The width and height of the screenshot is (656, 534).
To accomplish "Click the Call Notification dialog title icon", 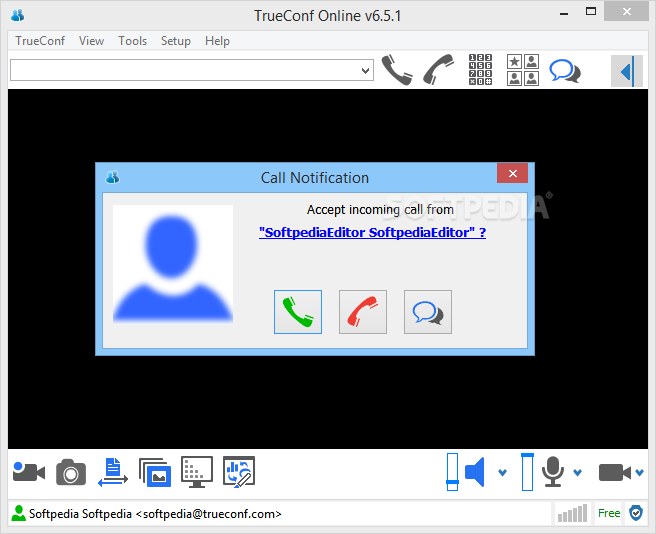I will (113, 177).
